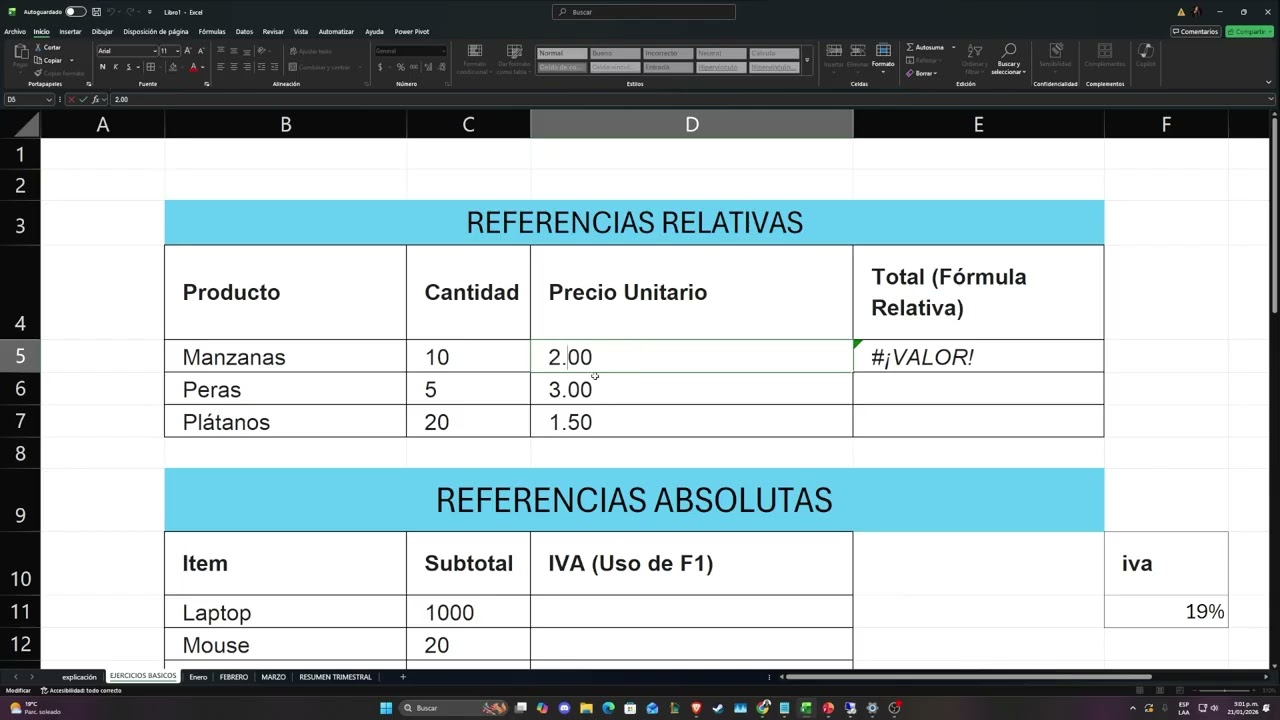This screenshot has height=720, width=1280.
Task: Apply the Normal cell style
Action: (x=562, y=53)
